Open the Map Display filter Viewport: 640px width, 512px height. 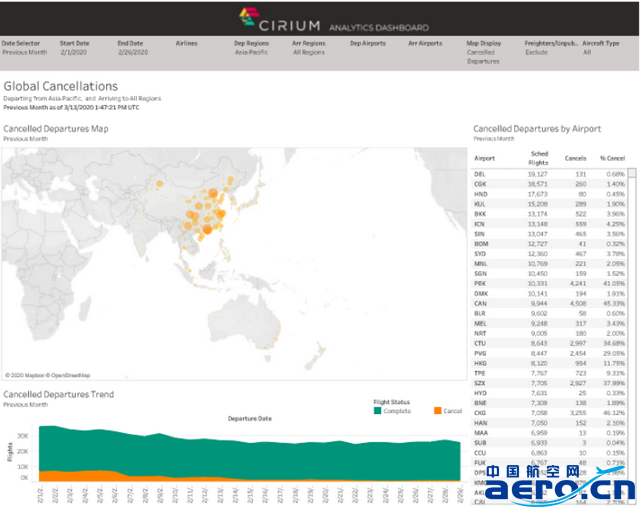[x=484, y=52]
